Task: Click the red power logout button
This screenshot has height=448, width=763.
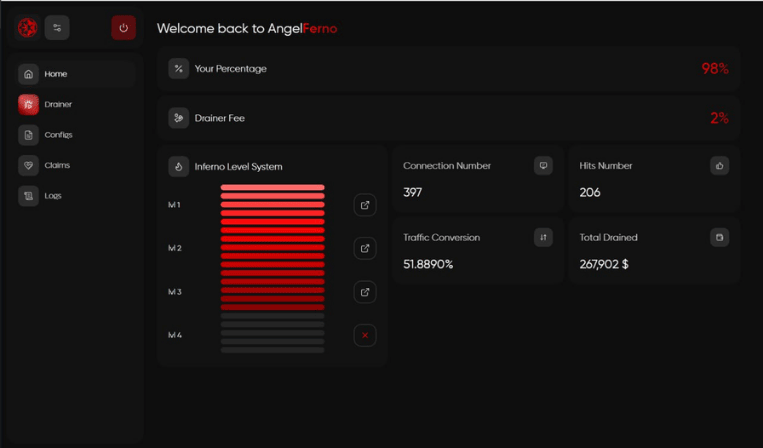Action: (124, 28)
